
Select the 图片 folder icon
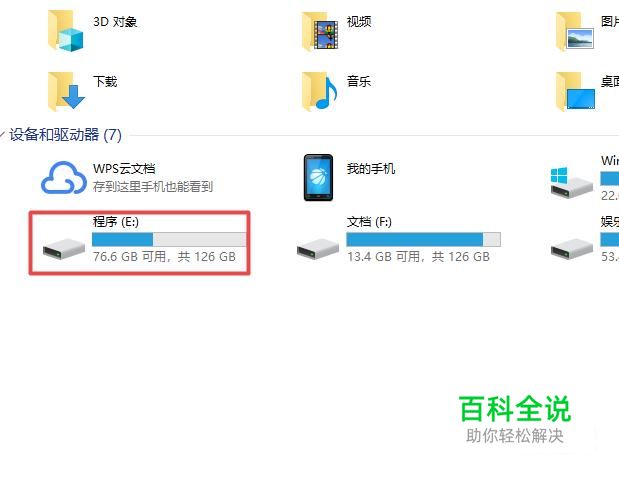(574, 32)
